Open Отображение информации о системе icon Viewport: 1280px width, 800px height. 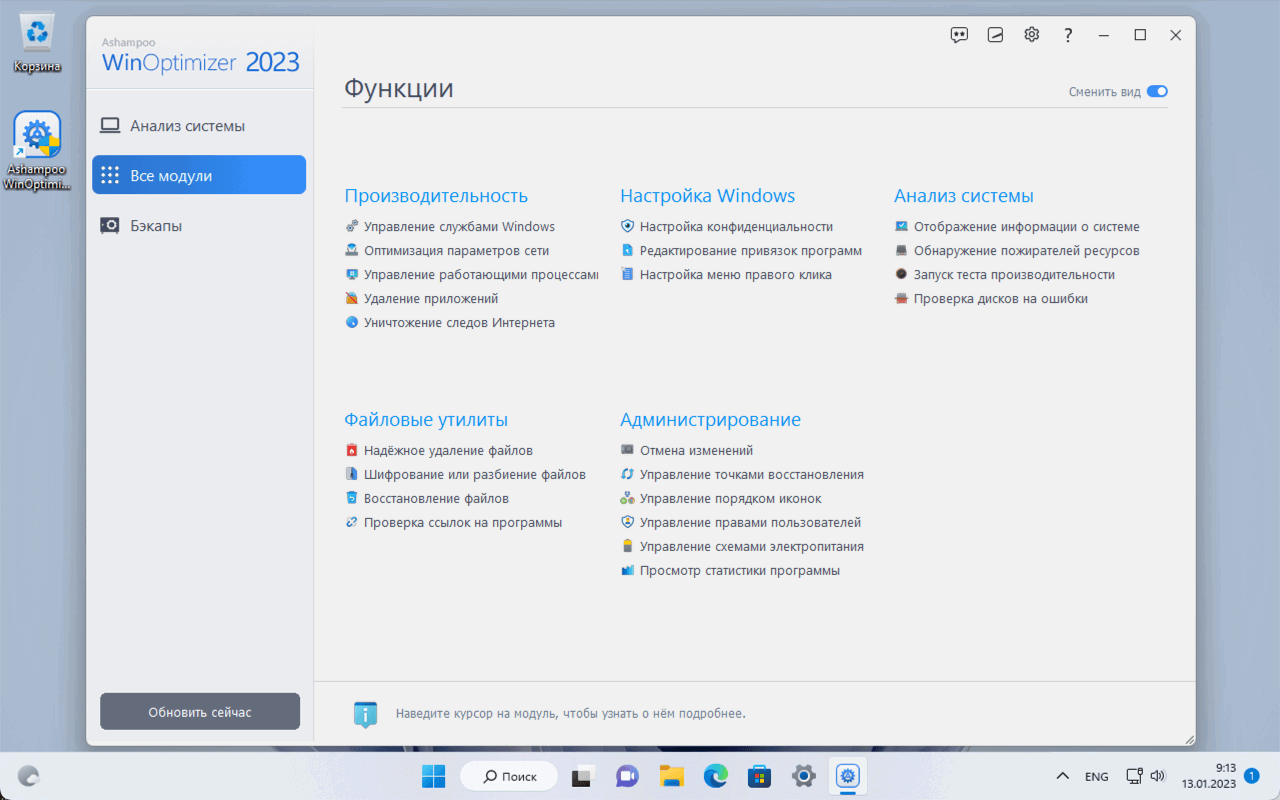click(x=901, y=227)
